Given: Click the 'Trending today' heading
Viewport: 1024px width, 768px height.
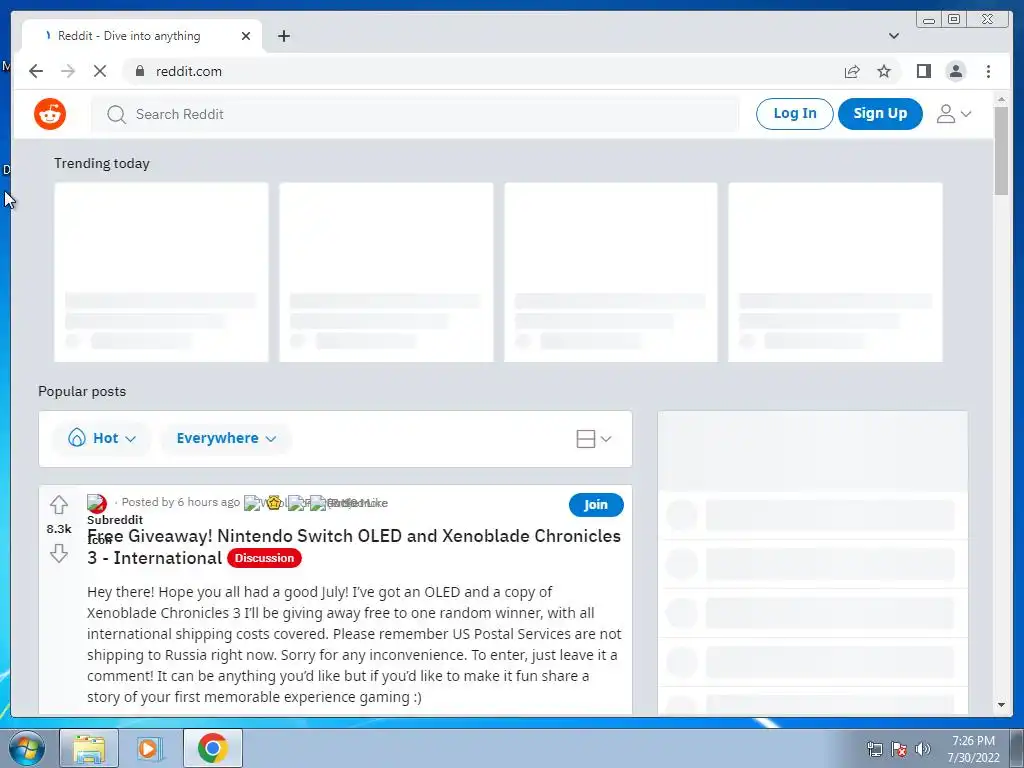Looking at the screenshot, I should click(x=102, y=163).
